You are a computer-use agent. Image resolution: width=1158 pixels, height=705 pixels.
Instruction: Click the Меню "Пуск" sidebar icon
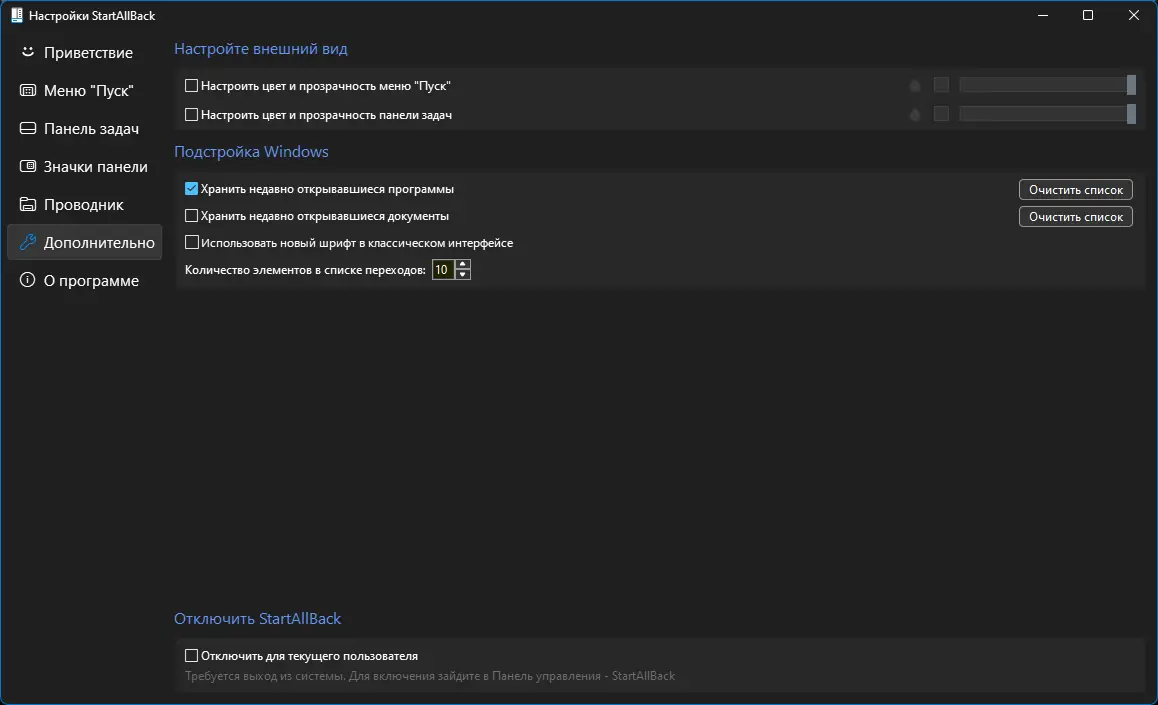click(27, 90)
